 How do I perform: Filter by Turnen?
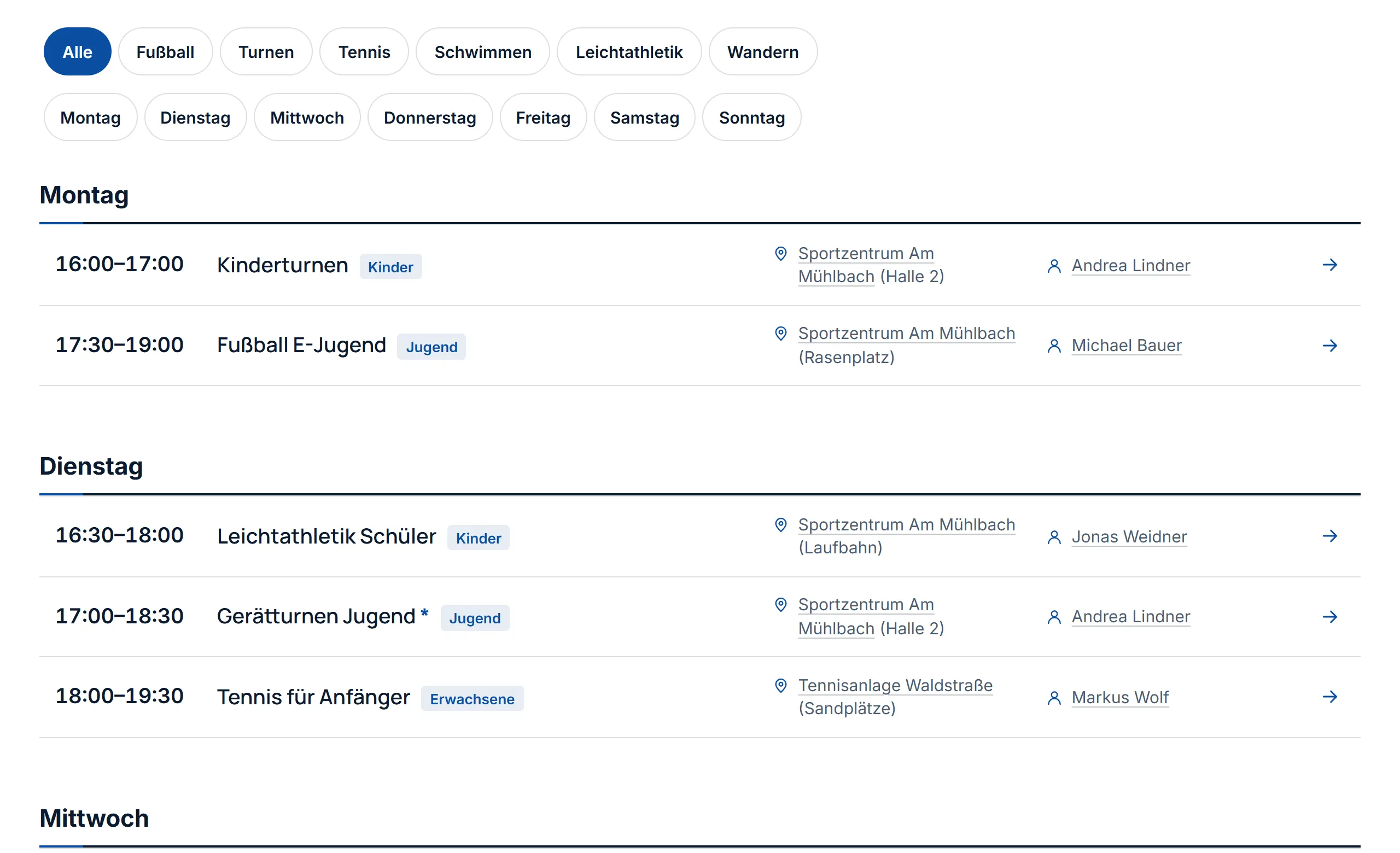(x=266, y=52)
